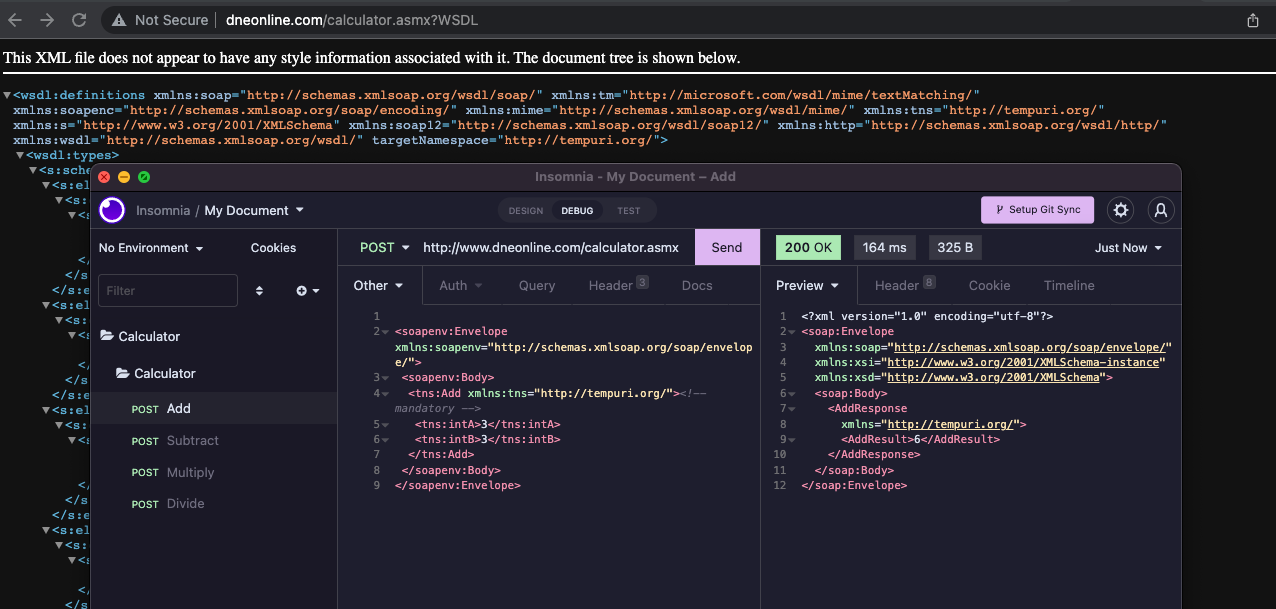Click Setup Git Sync button
This screenshot has width=1276, height=609.
click(1038, 210)
